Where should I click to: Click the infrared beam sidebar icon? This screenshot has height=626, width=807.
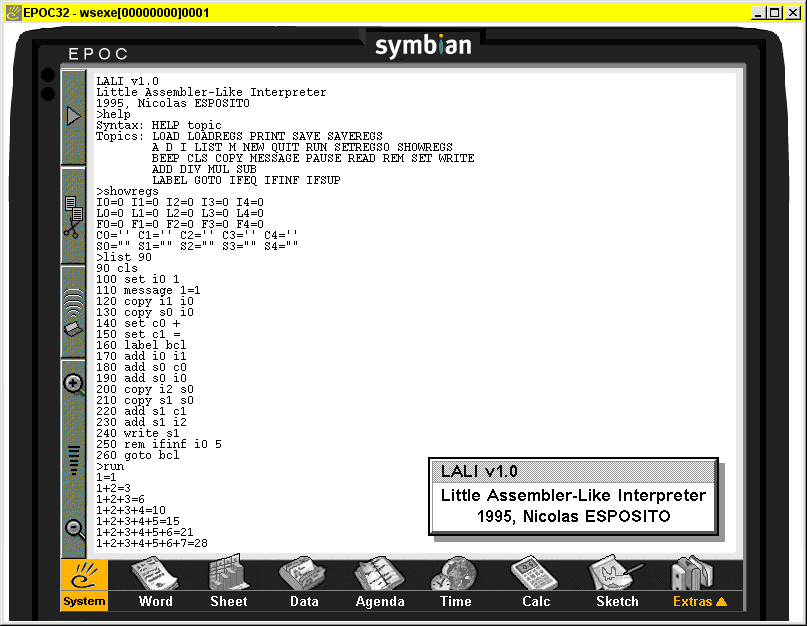(x=74, y=311)
